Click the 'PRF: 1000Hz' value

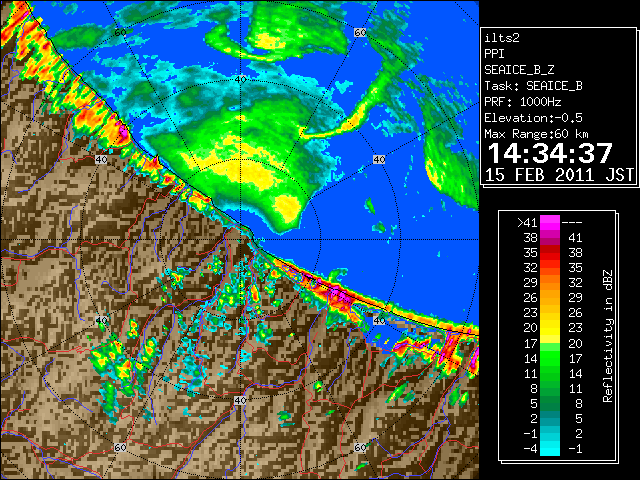pos(523,102)
